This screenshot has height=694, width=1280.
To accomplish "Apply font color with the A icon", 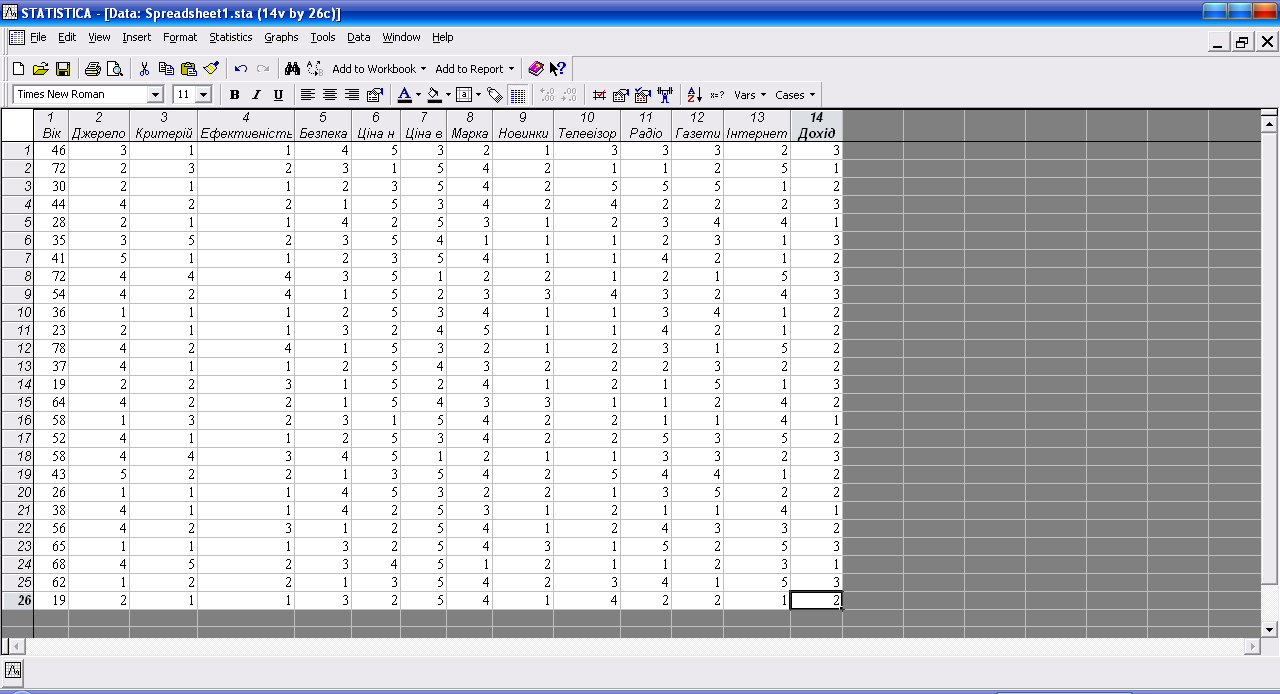I will tap(404, 95).
